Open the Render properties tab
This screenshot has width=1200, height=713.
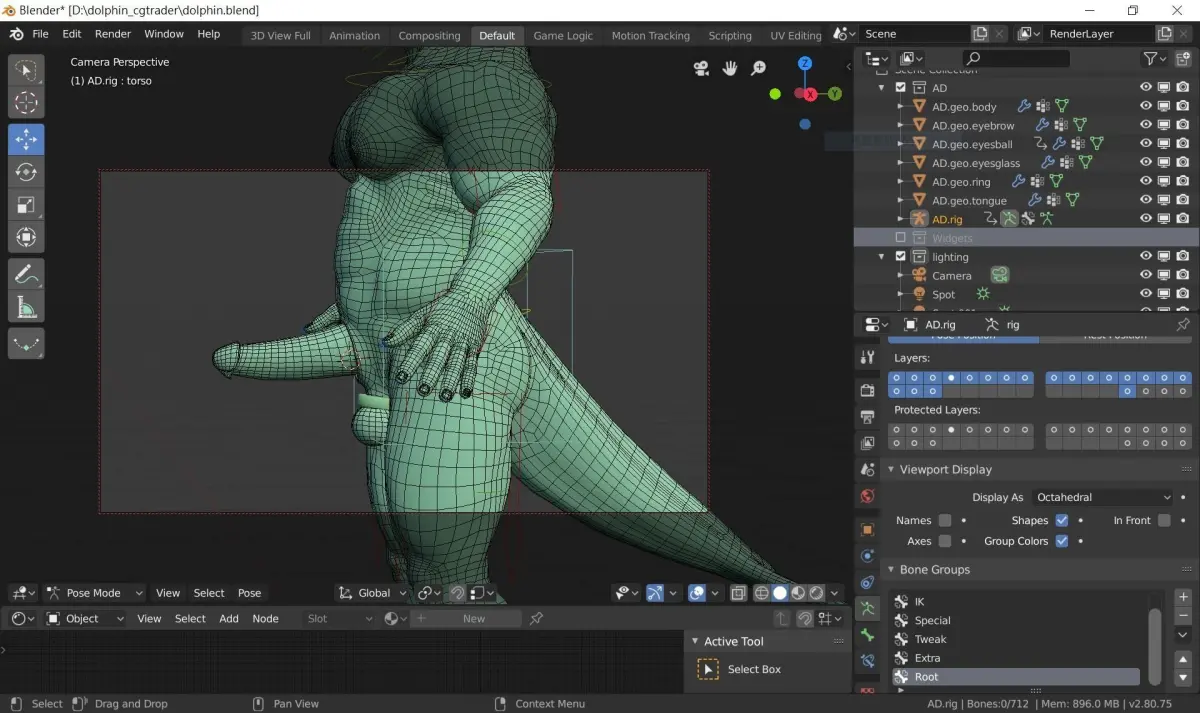867,389
